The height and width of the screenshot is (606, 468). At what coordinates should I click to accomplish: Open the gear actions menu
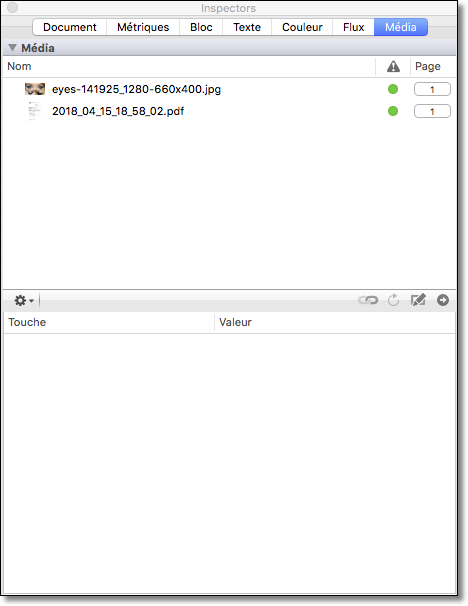coord(24,300)
